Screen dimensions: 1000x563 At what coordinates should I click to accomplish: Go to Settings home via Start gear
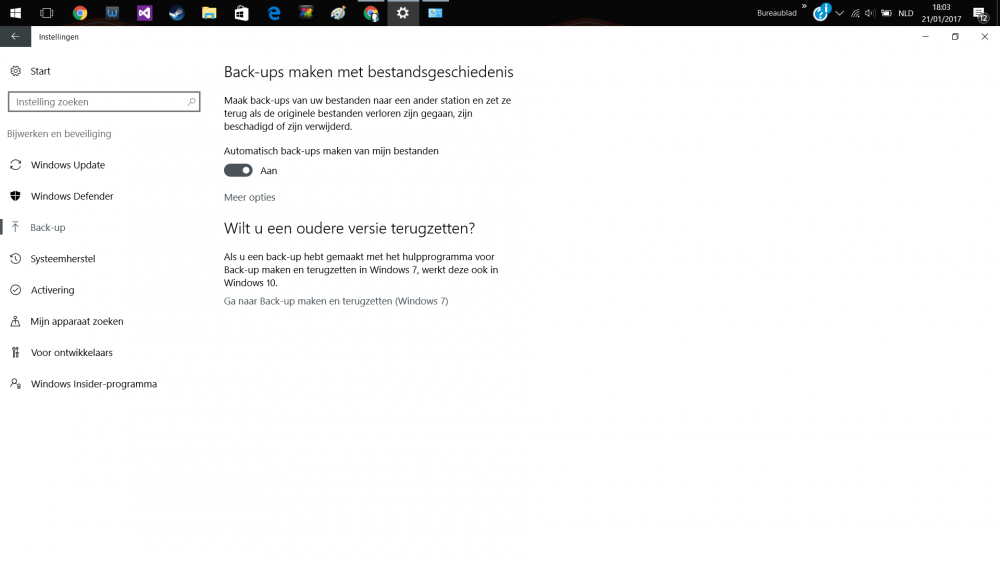(30, 71)
